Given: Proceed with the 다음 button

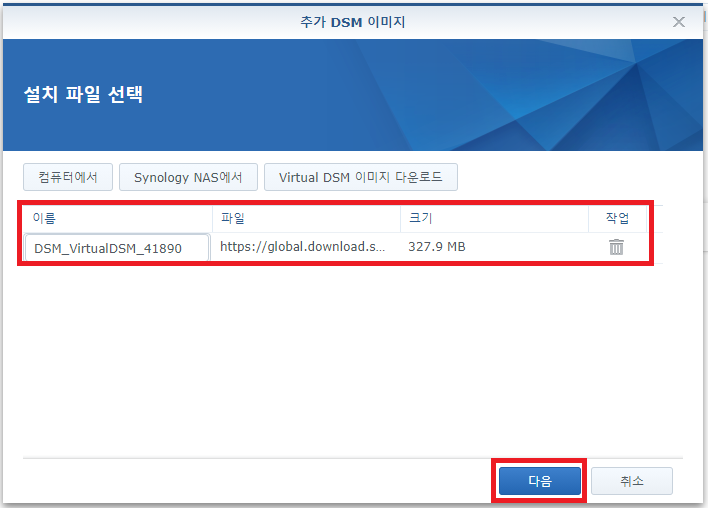Looking at the screenshot, I should (540, 481).
